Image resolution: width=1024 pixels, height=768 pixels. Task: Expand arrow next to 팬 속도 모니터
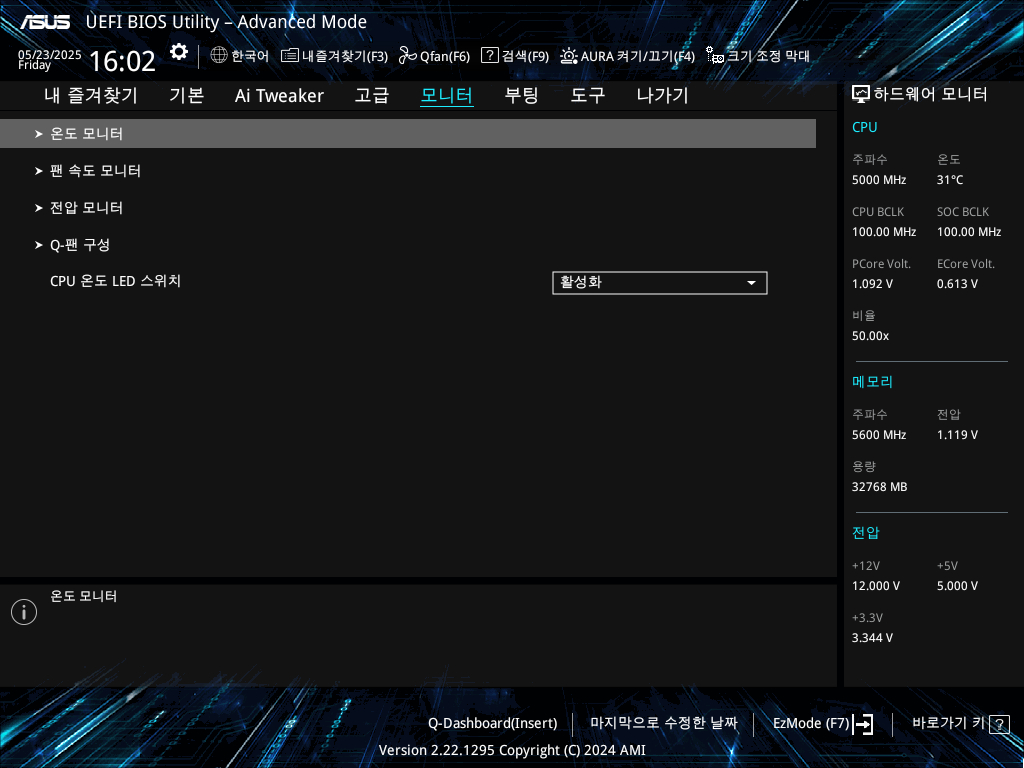pyautogui.click(x=39, y=171)
